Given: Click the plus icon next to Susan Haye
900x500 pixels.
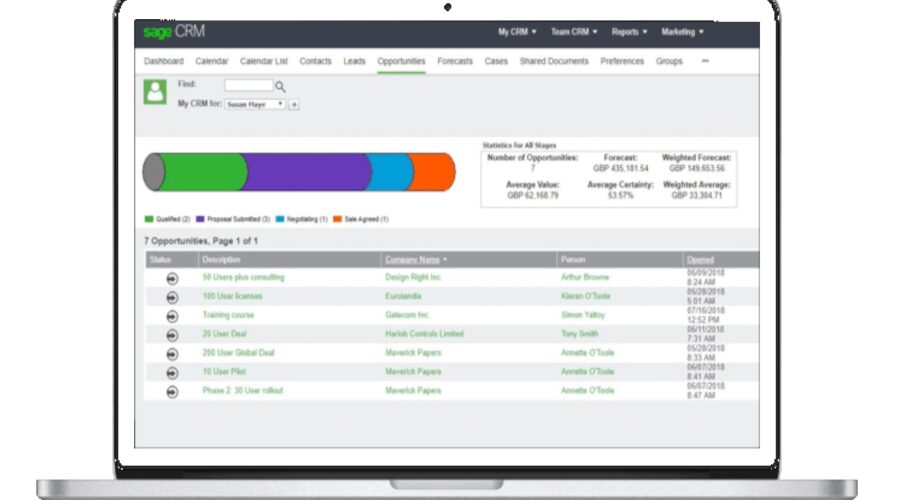Looking at the screenshot, I should [294, 104].
